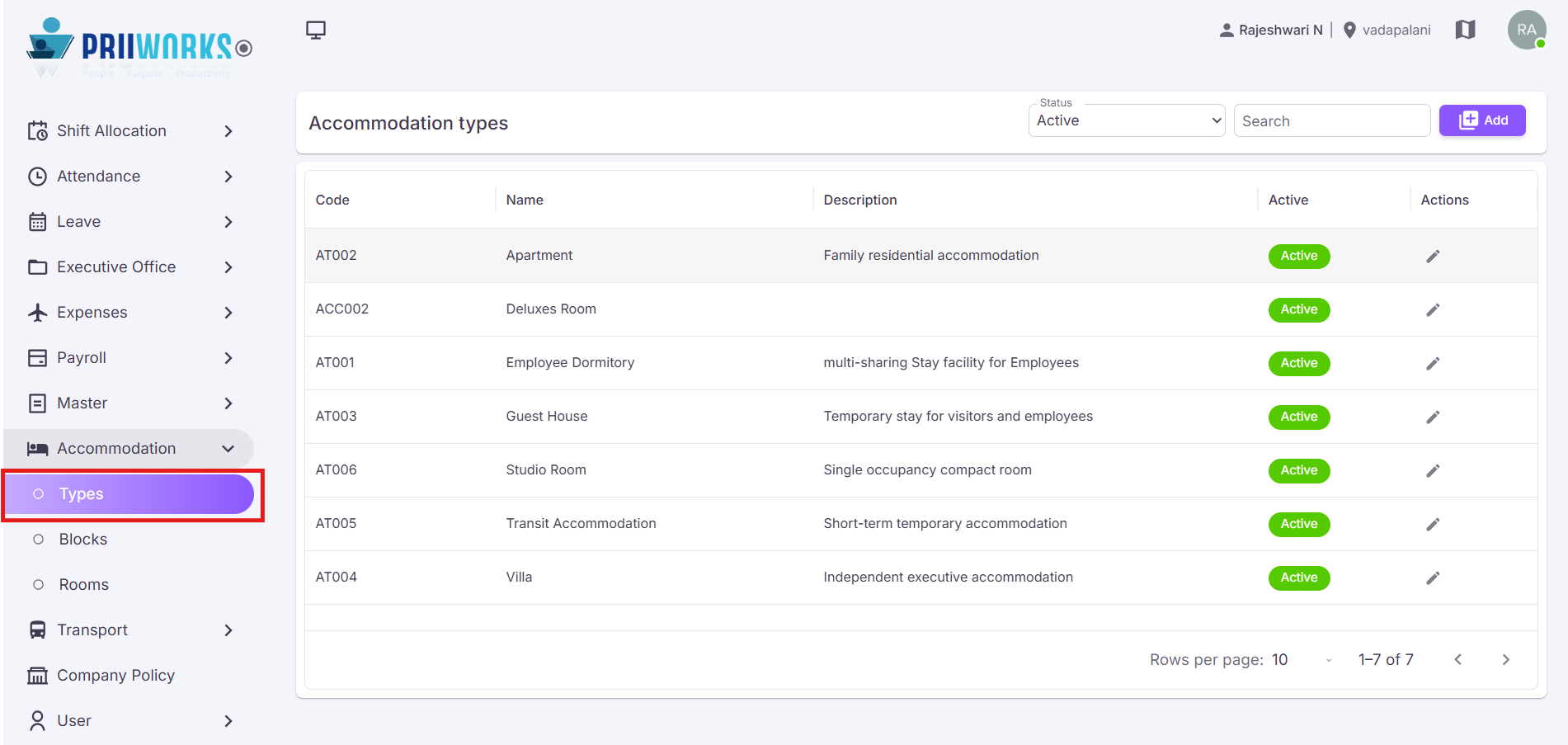This screenshot has height=745, width=1568.
Task: Click the Add button
Action: (x=1482, y=120)
